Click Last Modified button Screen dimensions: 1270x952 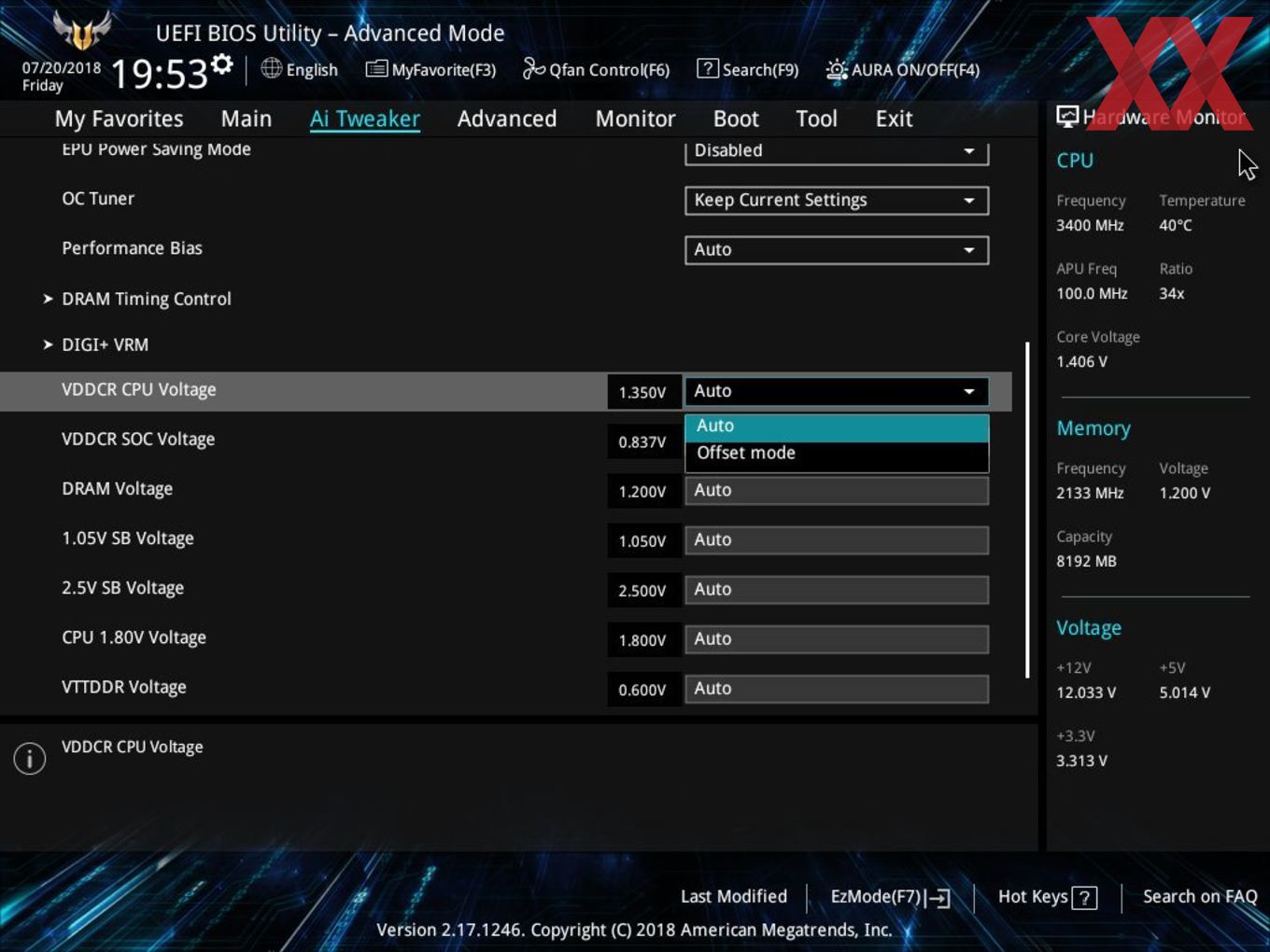(x=734, y=896)
